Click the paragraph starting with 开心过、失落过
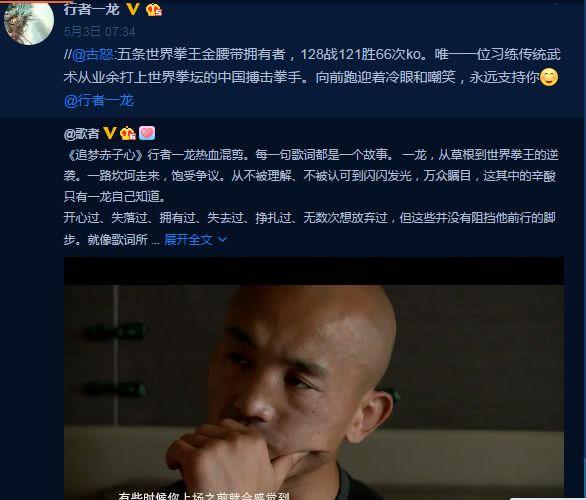The image size is (586, 500). (310, 228)
